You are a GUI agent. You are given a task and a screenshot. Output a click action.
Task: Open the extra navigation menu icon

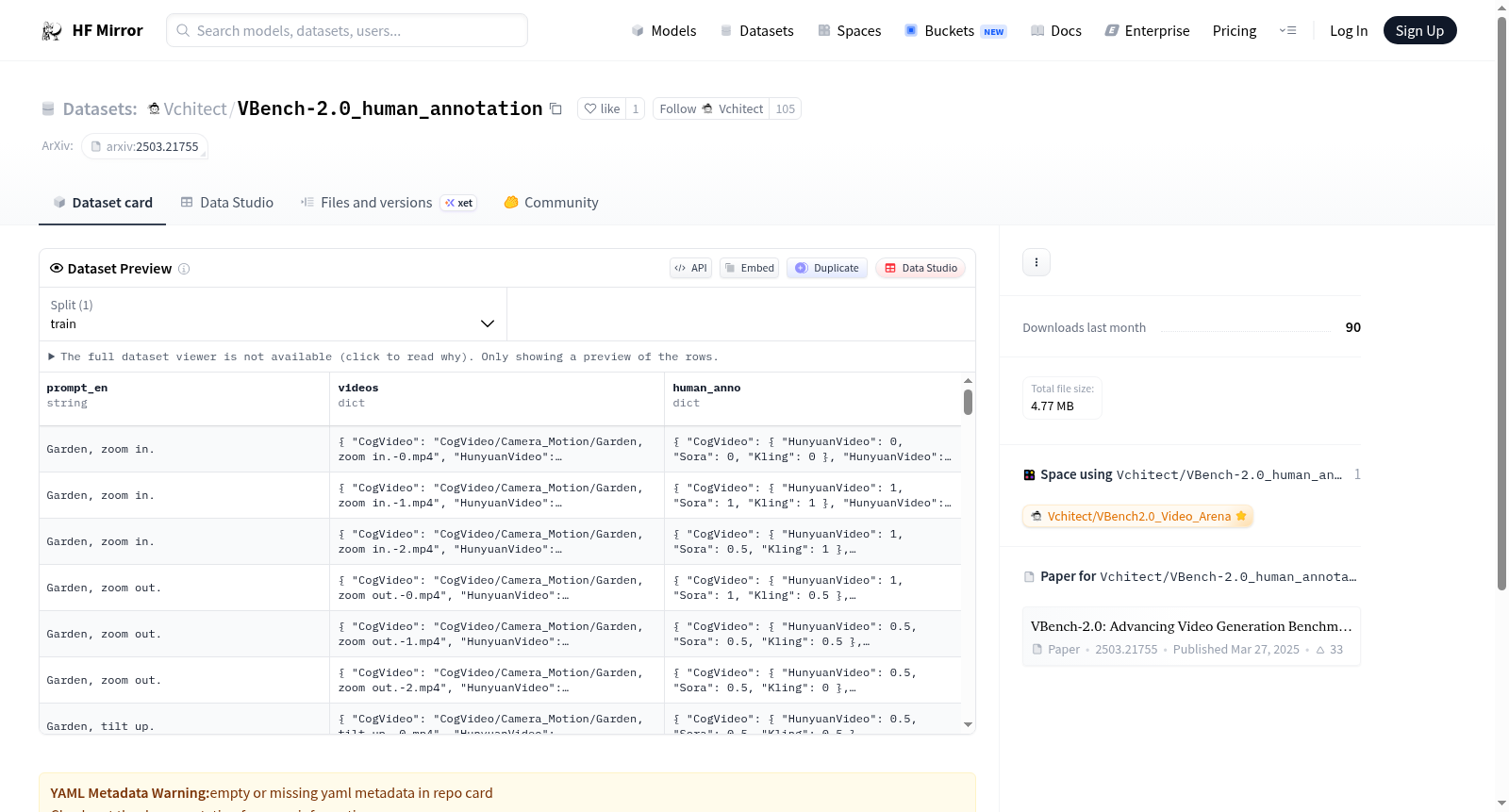[x=1287, y=31]
